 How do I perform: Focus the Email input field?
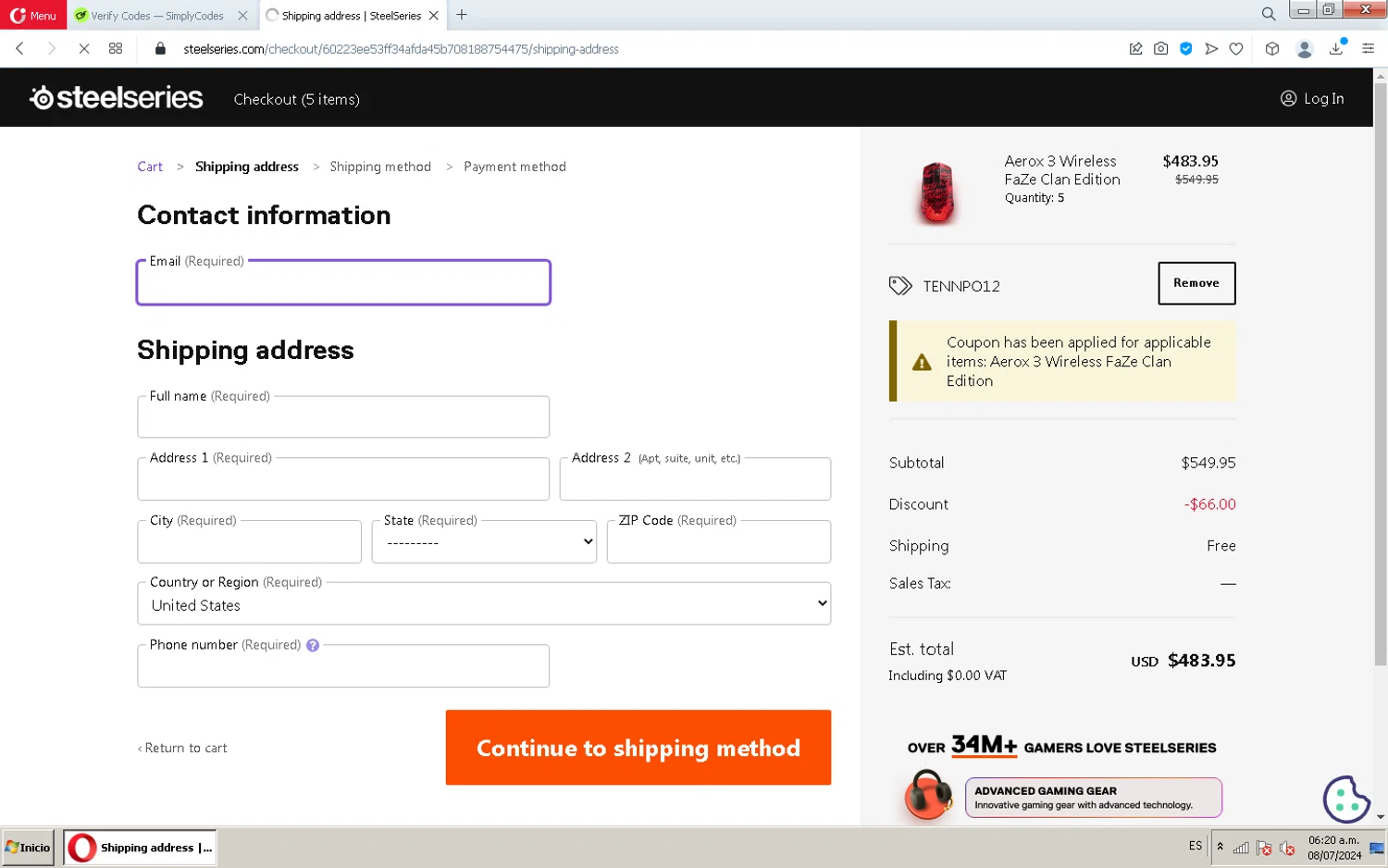click(343, 283)
